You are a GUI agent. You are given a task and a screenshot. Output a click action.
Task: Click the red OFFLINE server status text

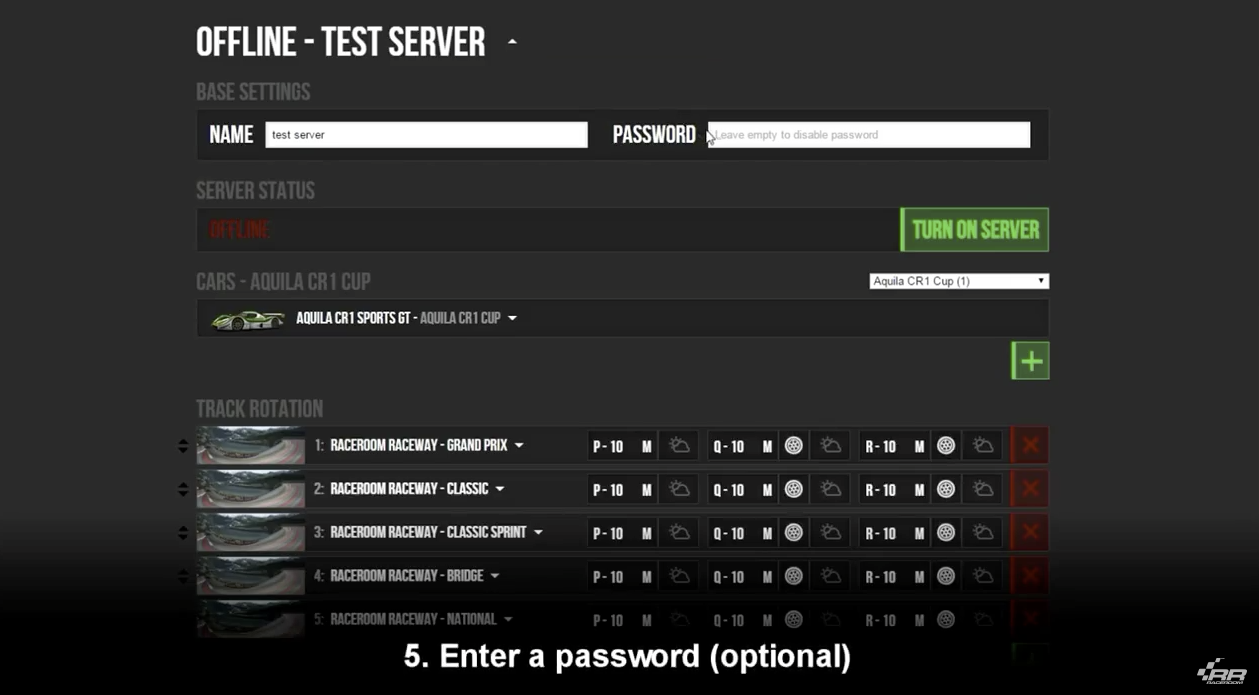coord(239,230)
